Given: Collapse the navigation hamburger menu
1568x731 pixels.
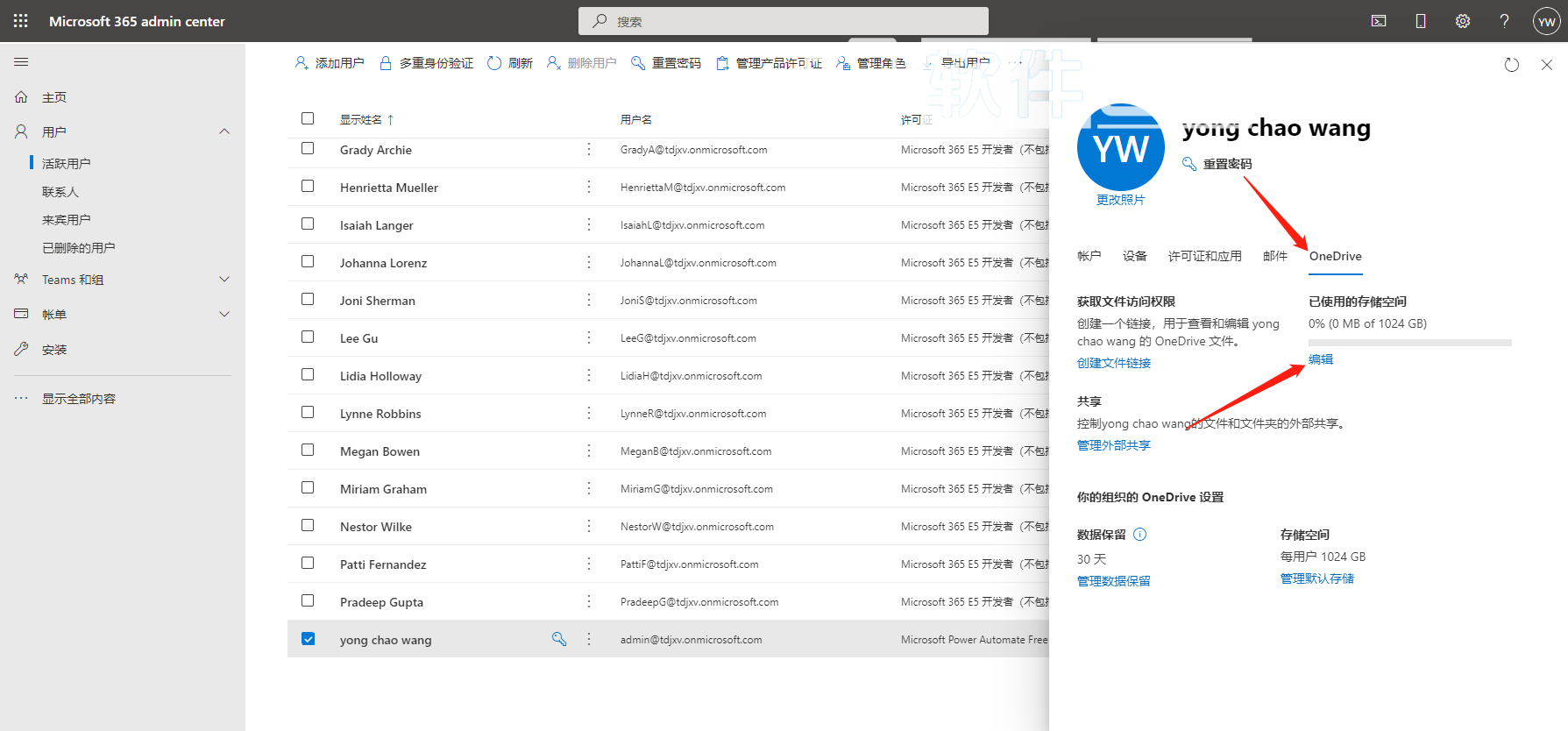Looking at the screenshot, I should click(21, 62).
